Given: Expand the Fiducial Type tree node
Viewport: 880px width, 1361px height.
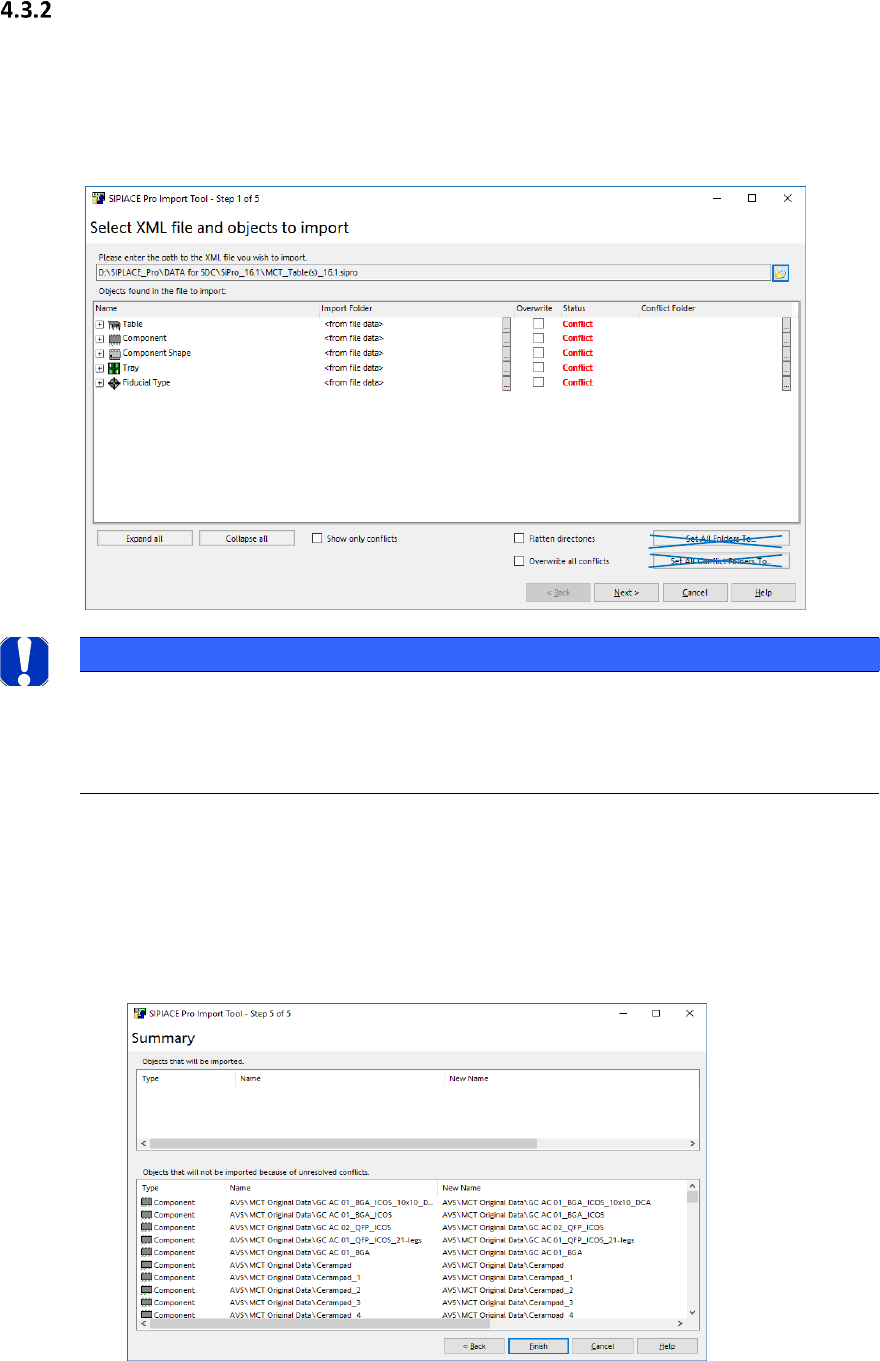Looking at the screenshot, I should 100,383.
